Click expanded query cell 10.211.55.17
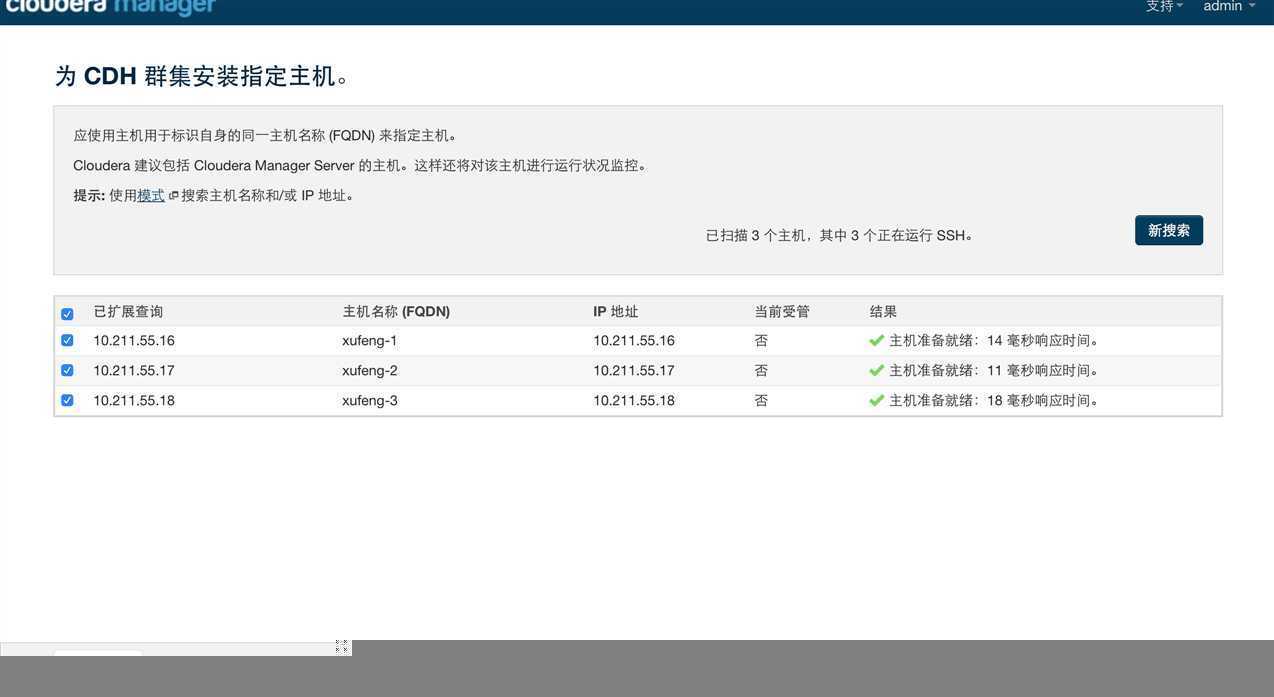1274x697 pixels. pos(134,371)
